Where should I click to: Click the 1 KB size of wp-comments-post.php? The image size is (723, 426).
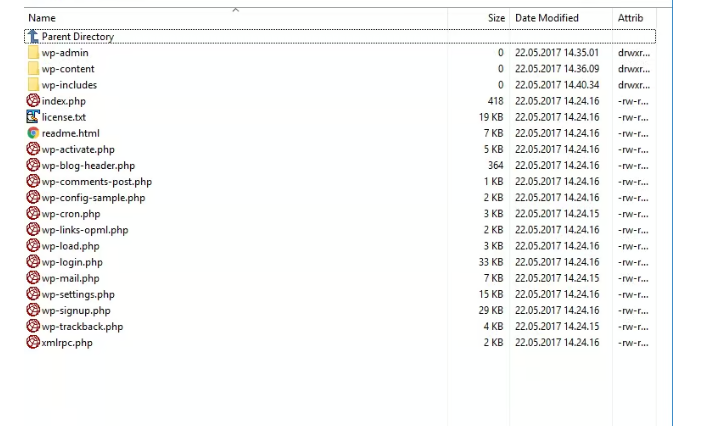[x=493, y=182]
